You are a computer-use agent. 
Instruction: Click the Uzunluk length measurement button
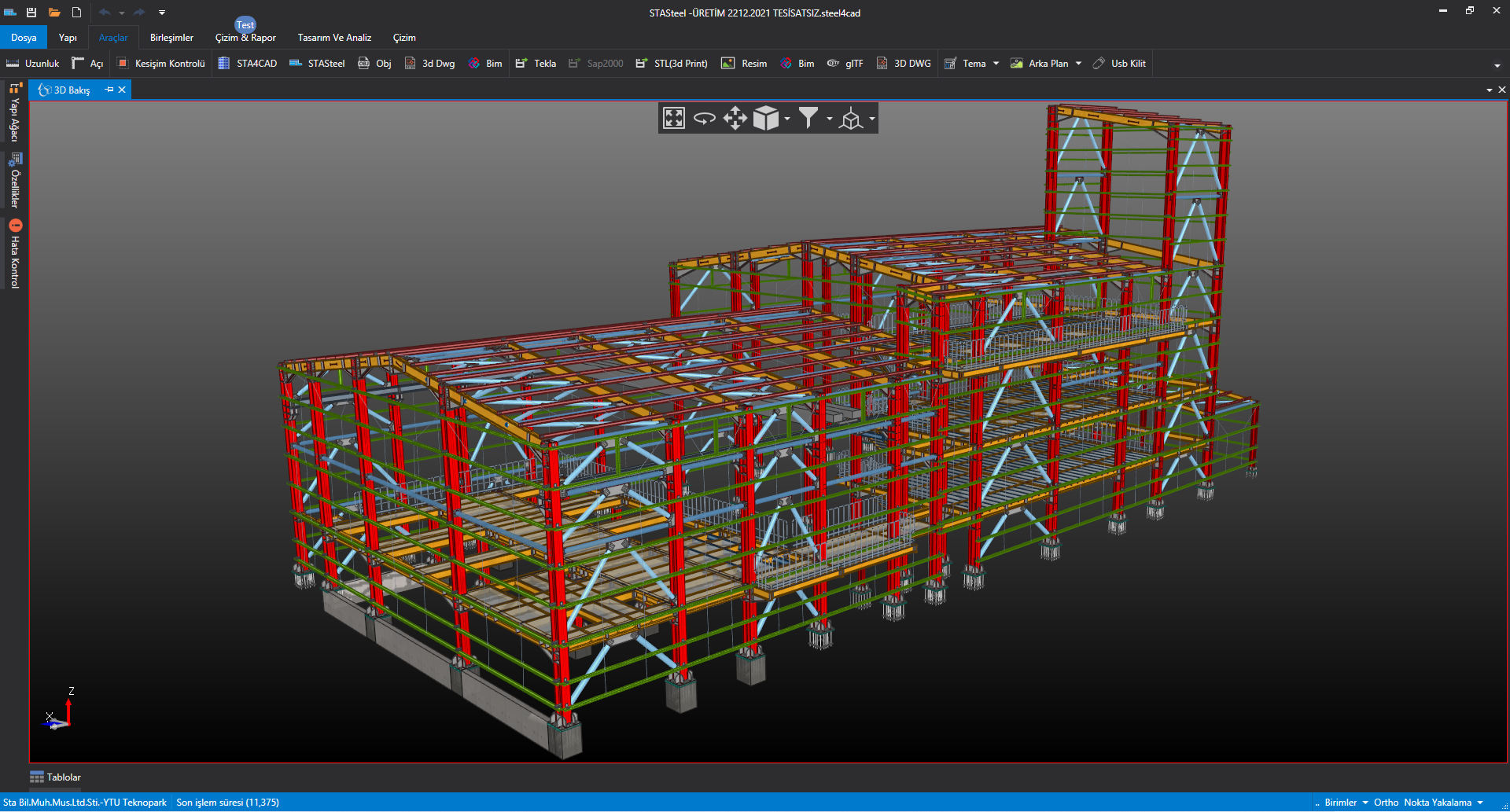(x=33, y=64)
